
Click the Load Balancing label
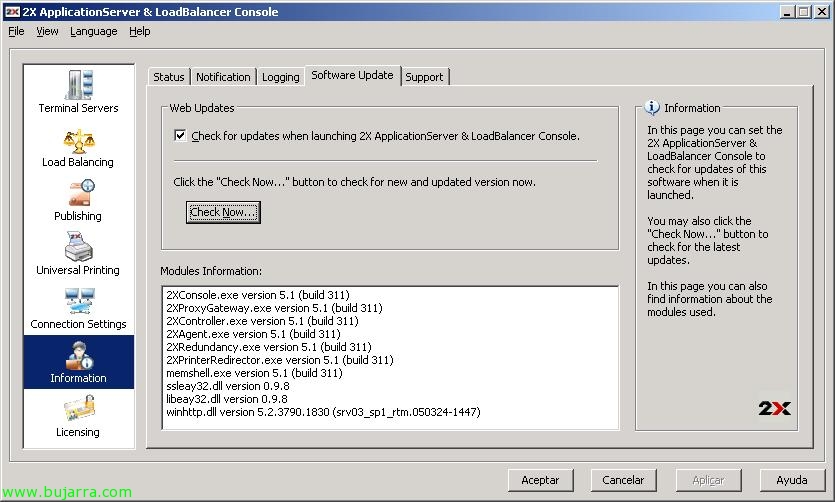(x=78, y=162)
